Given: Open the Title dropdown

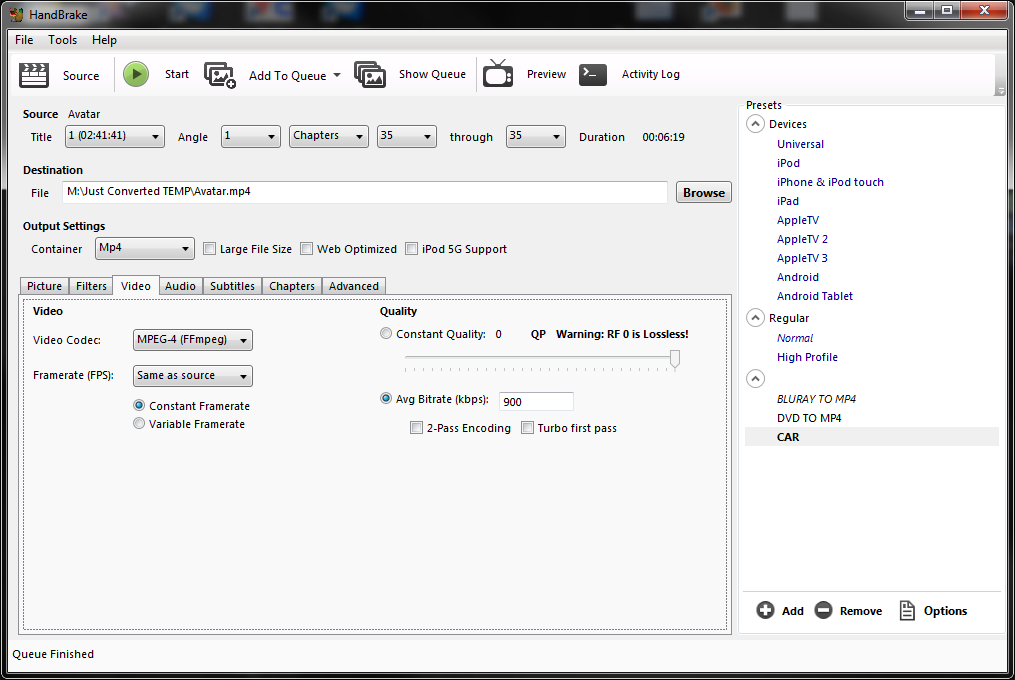Looking at the screenshot, I should (115, 137).
